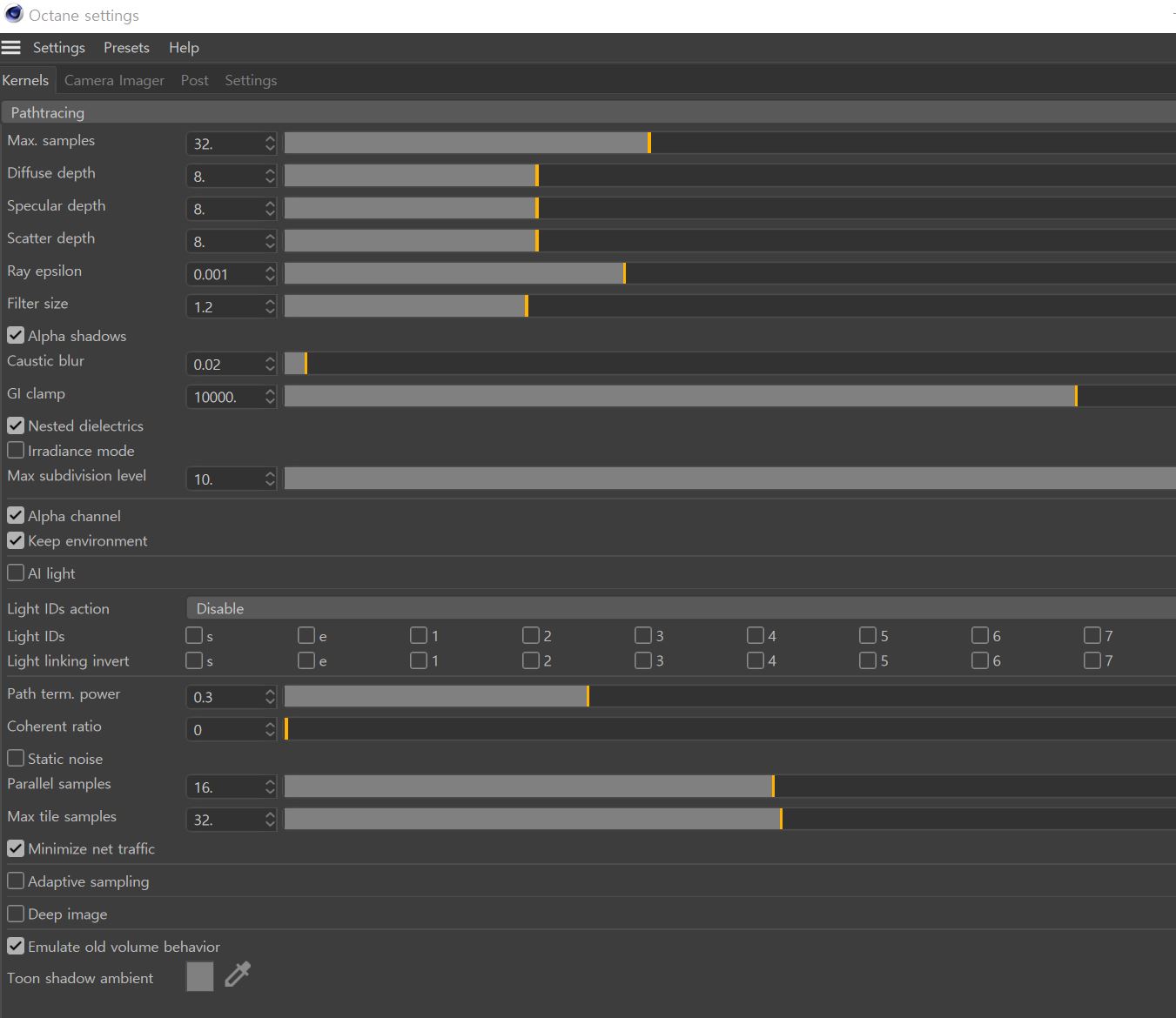Switch to the Kernels tab
The image size is (1176, 1018).
(26, 80)
